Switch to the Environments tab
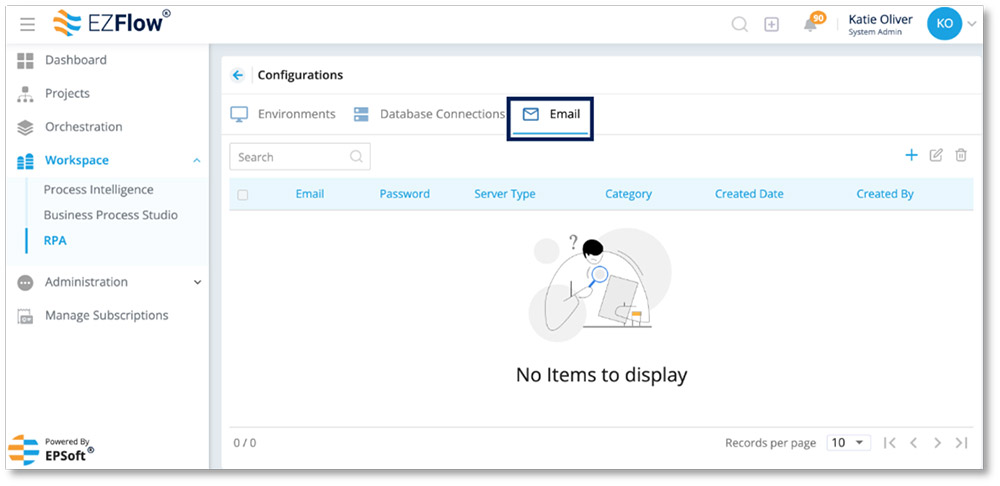The width and height of the screenshot is (1000, 486). [283, 114]
